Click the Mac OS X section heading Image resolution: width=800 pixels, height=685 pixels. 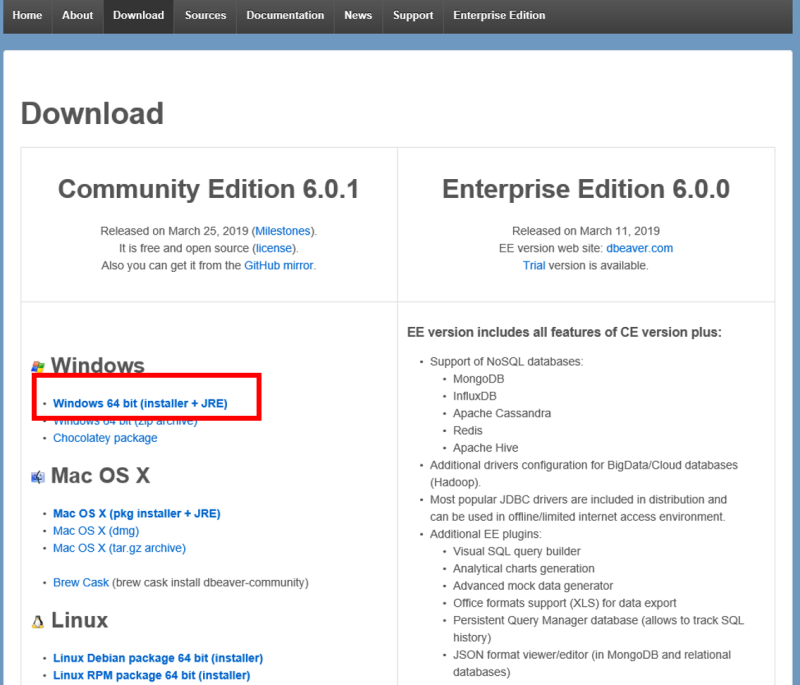pos(101,475)
